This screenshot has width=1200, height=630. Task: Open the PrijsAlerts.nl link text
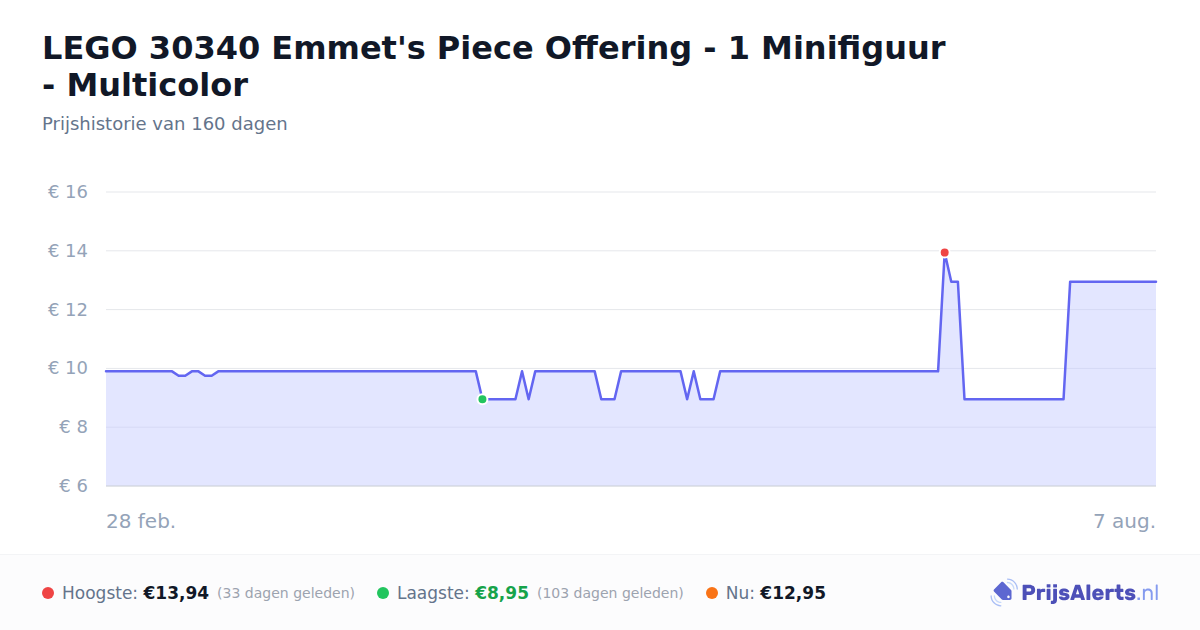tap(1090, 593)
